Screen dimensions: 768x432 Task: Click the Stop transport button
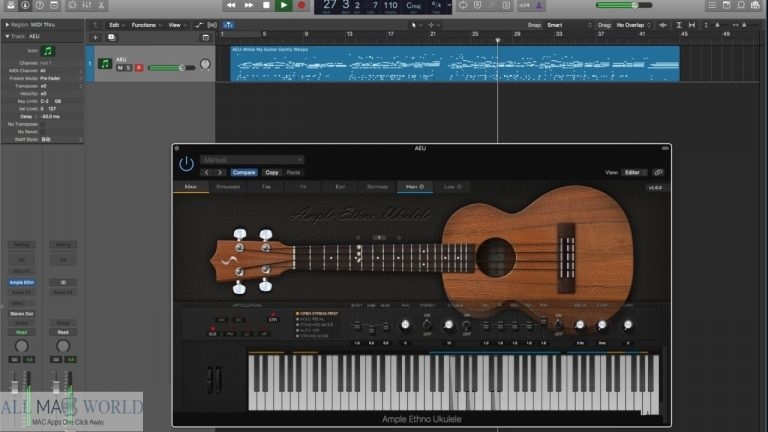point(266,5)
